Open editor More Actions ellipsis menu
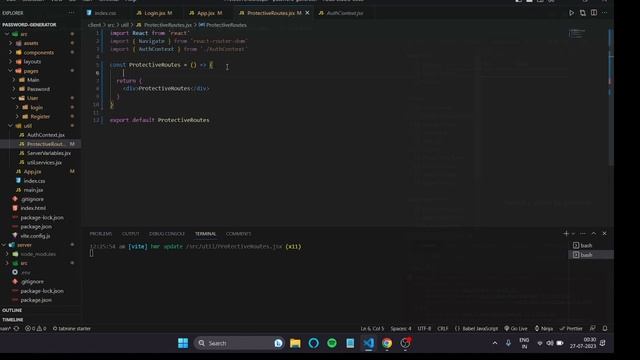Image resolution: width=640 pixels, height=360 pixels. (604, 13)
